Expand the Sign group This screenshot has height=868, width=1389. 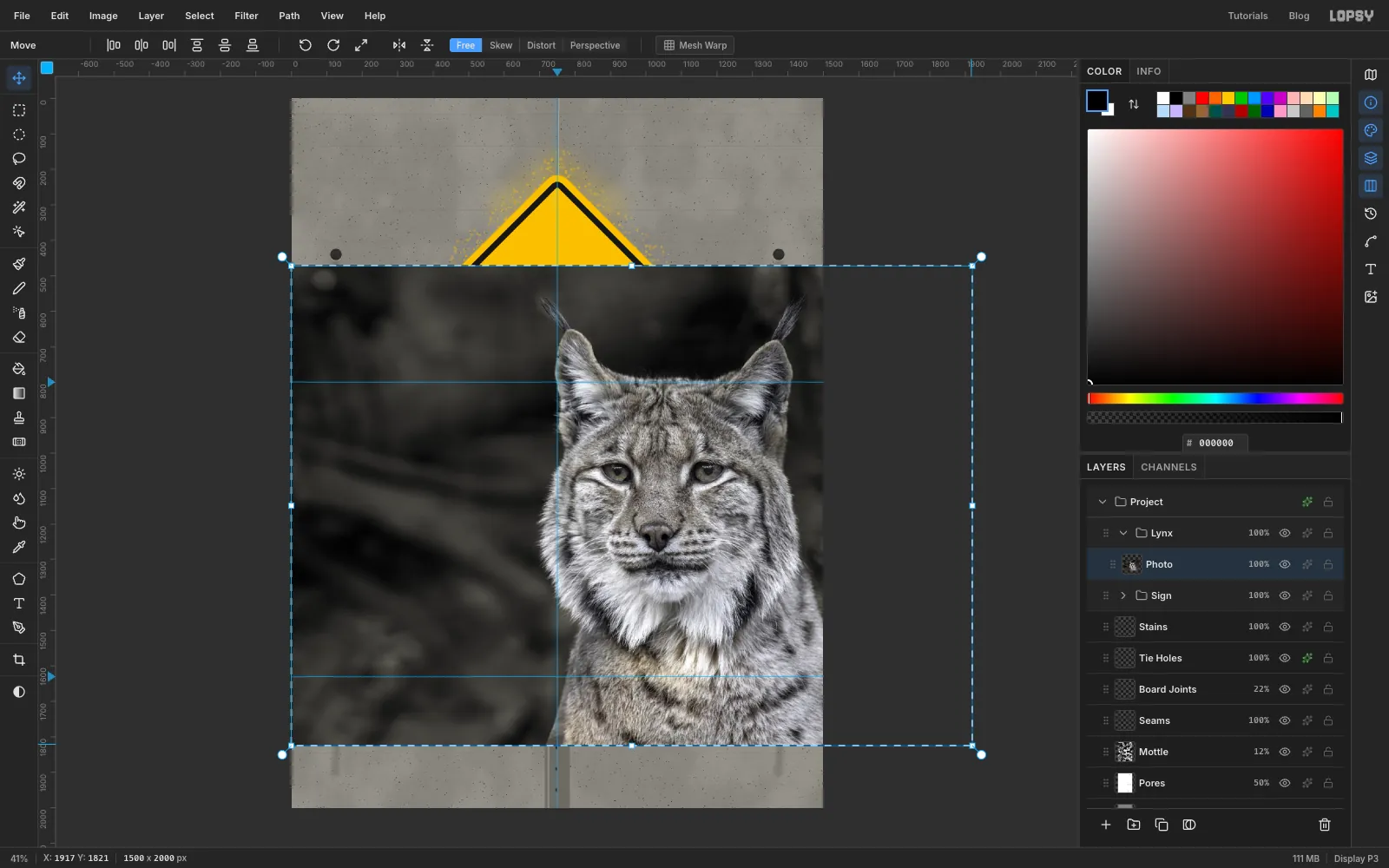[x=1123, y=595]
